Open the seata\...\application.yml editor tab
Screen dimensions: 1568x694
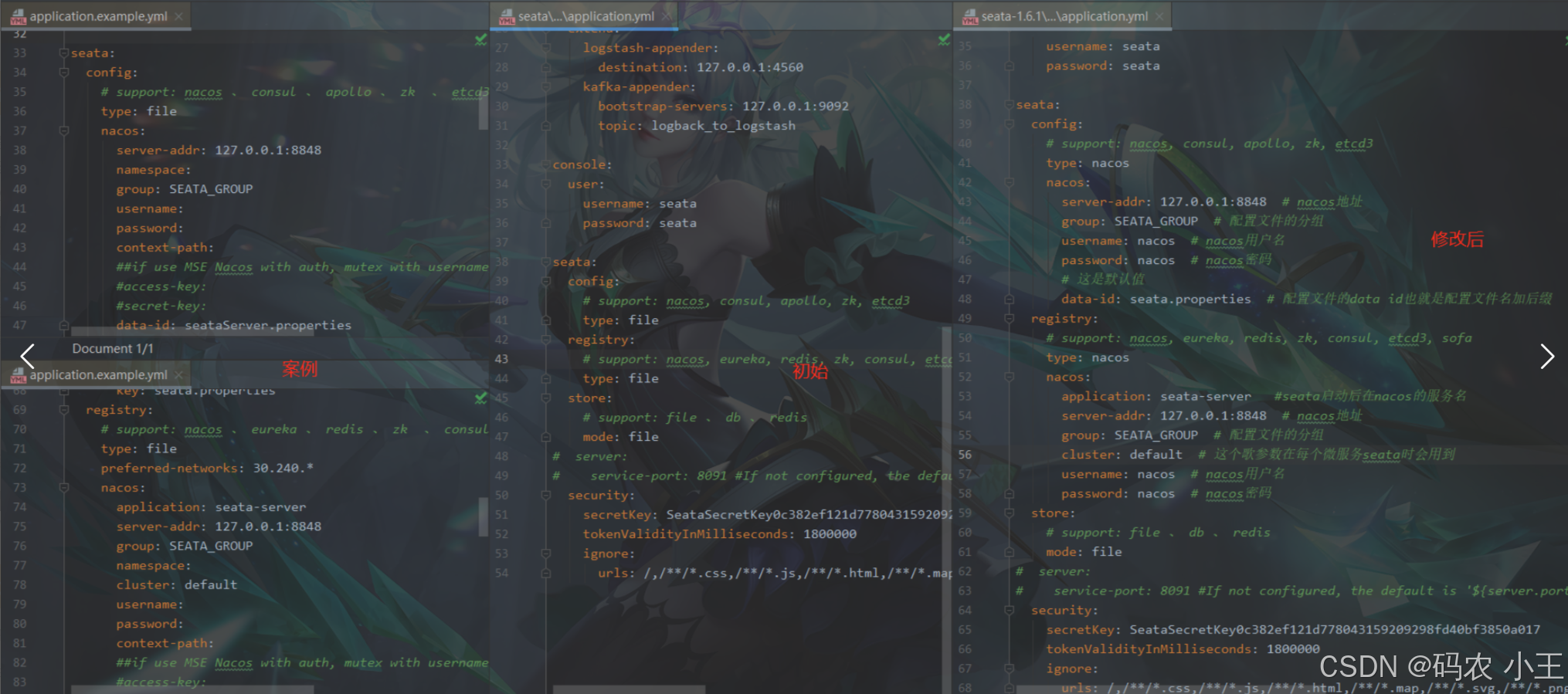pyautogui.click(x=585, y=16)
